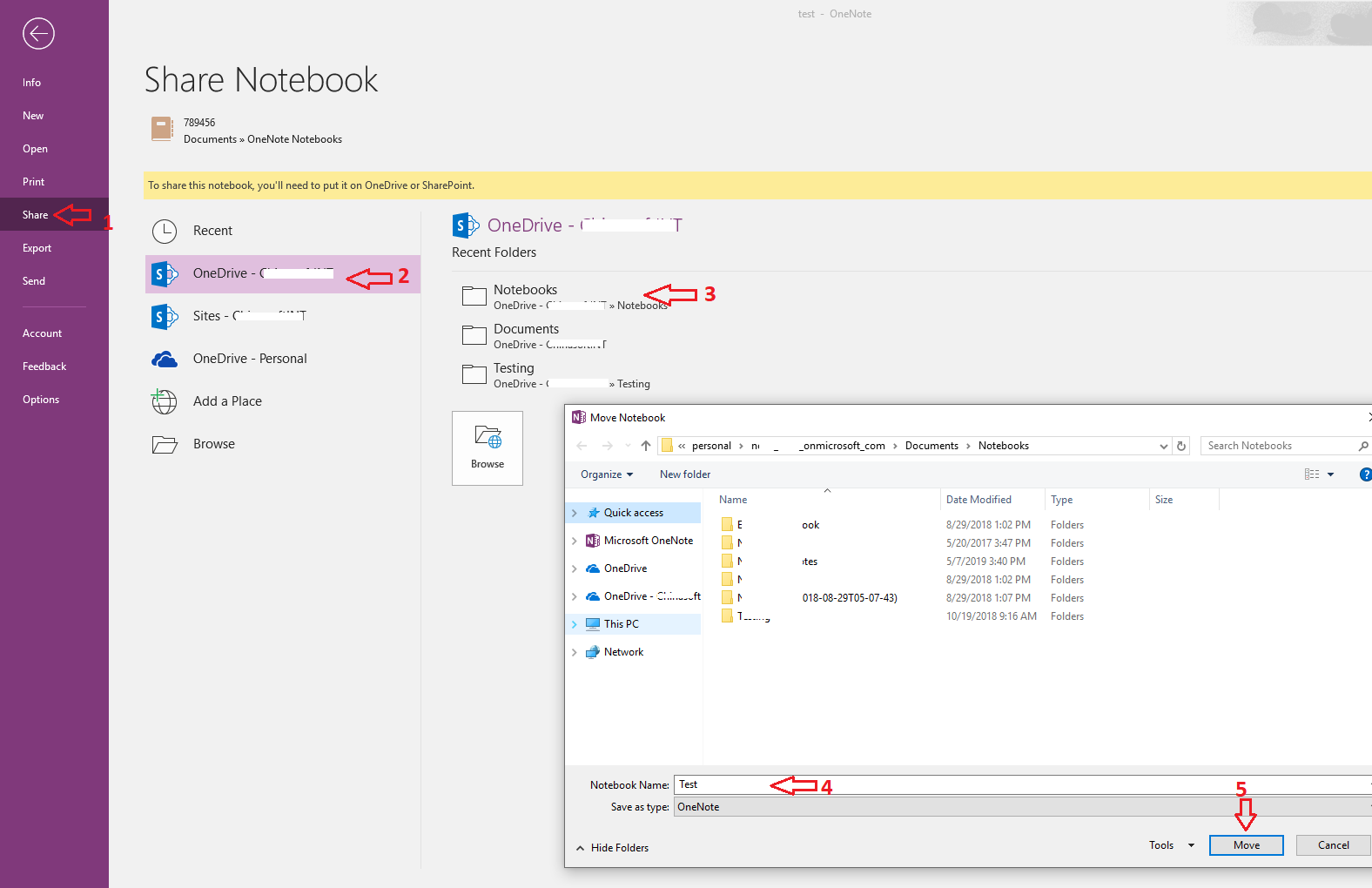
Task: Click the back arrow circle icon
Action: (x=38, y=34)
